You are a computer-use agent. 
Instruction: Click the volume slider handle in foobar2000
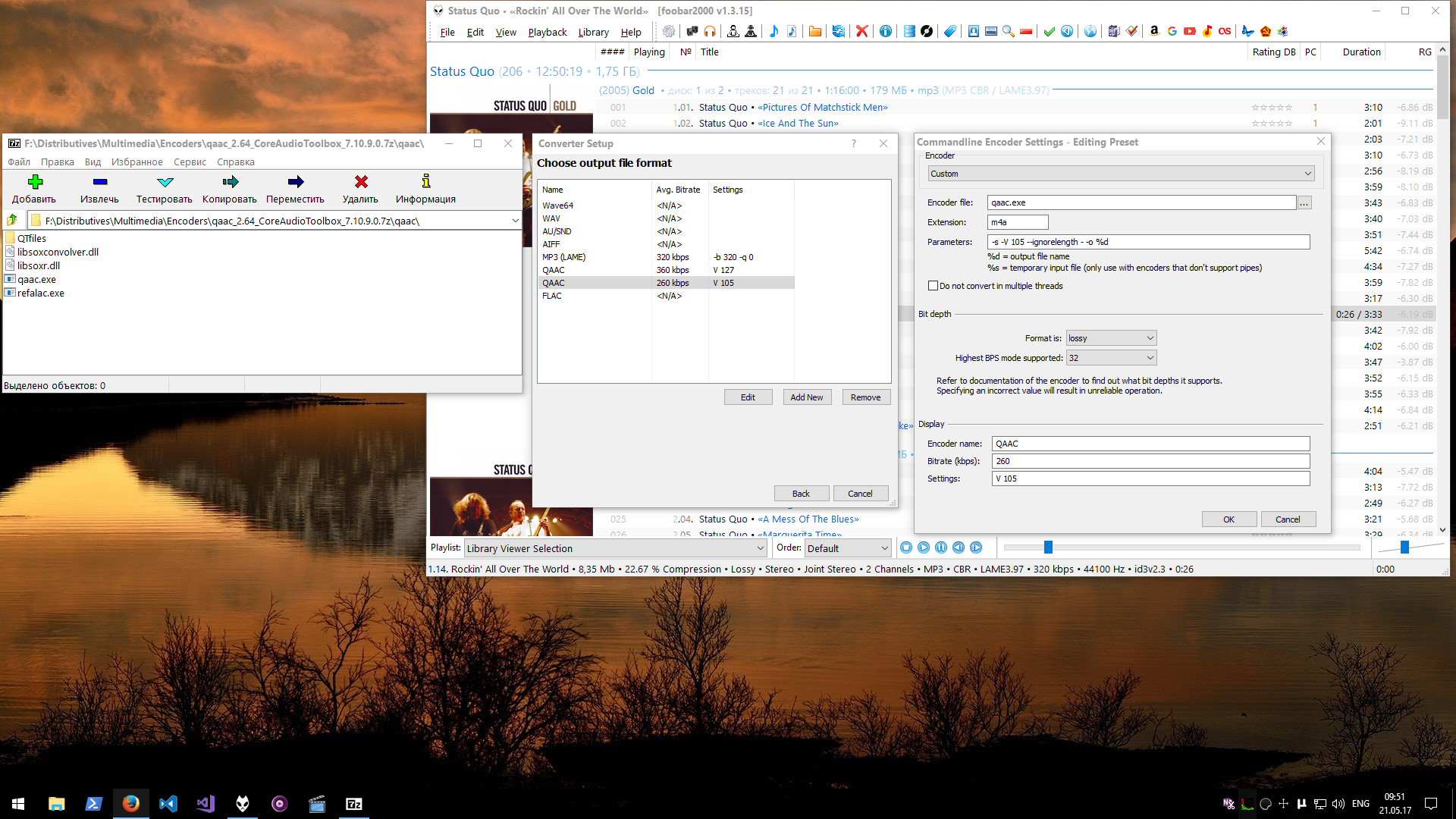1404,548
